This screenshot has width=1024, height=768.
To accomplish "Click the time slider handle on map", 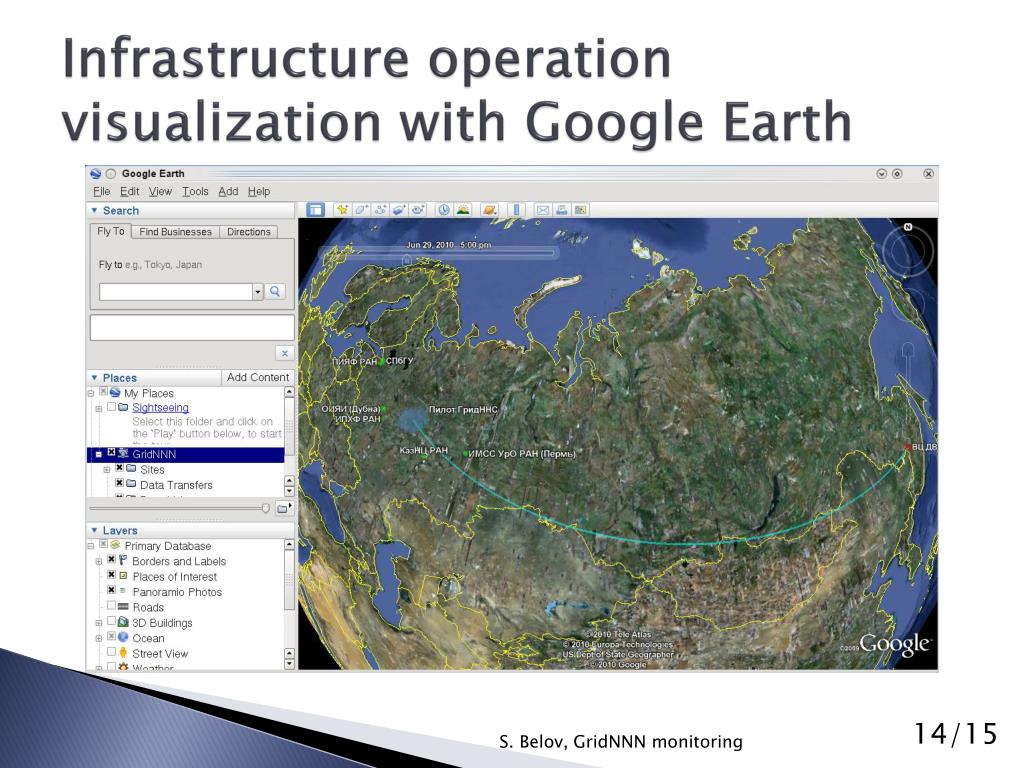I will (407, 261).
